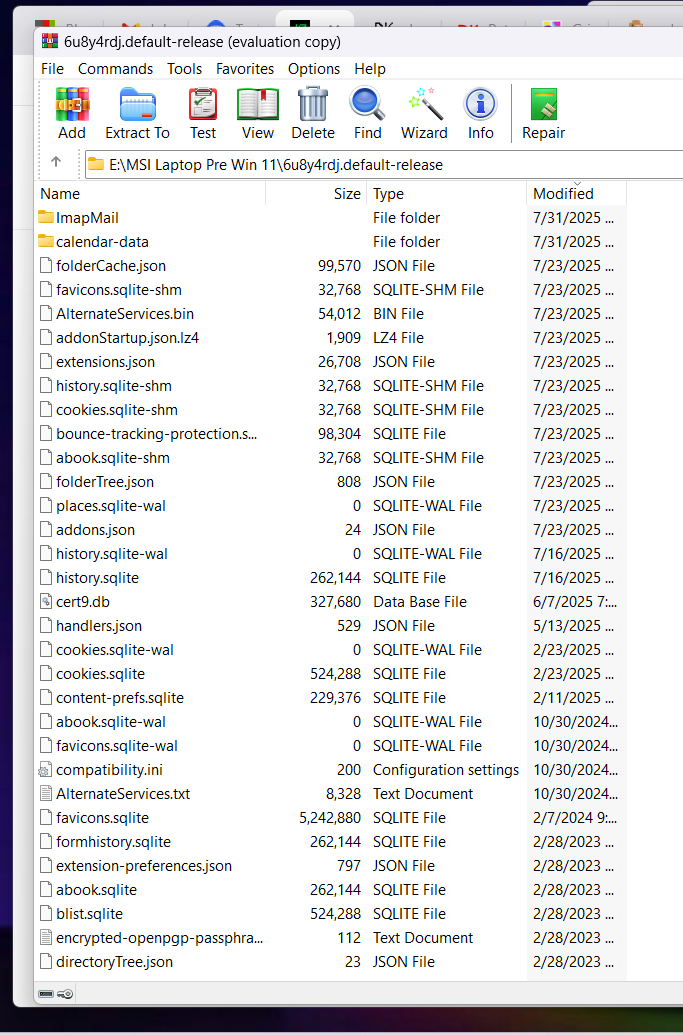Select directoryTree.json file

pos(114,962)
